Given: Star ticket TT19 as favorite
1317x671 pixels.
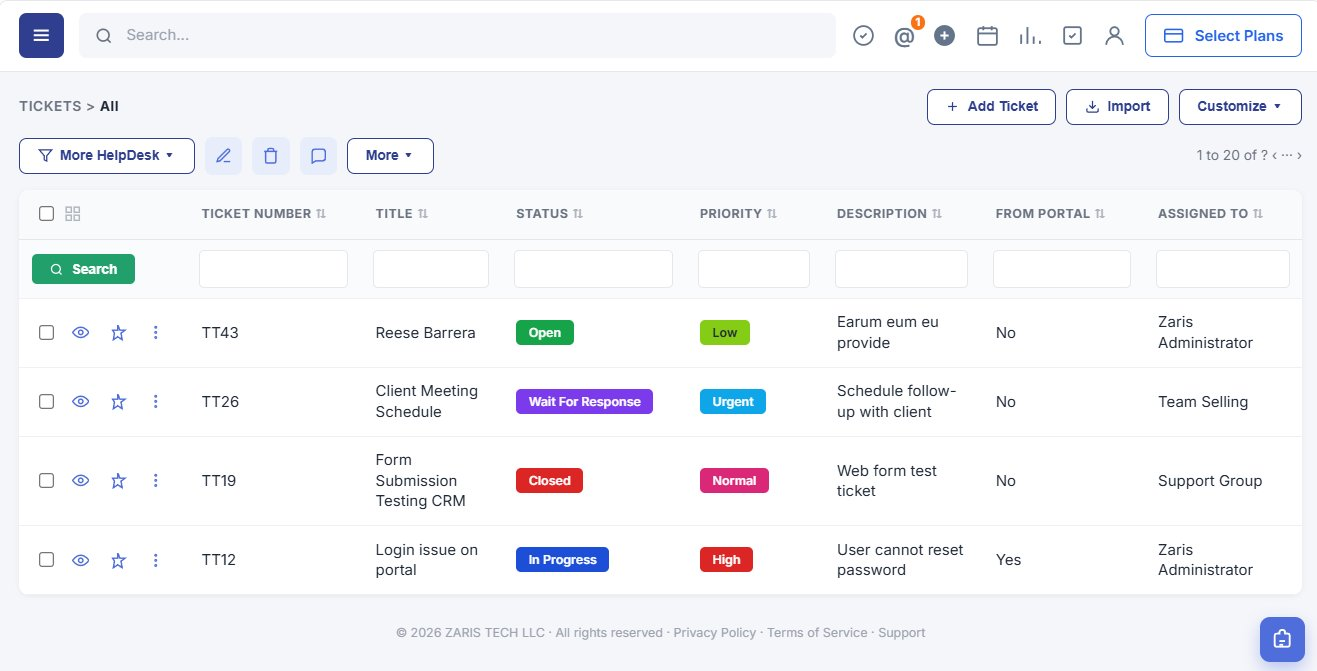Looking at the screenshot, I should pos(118,481).
